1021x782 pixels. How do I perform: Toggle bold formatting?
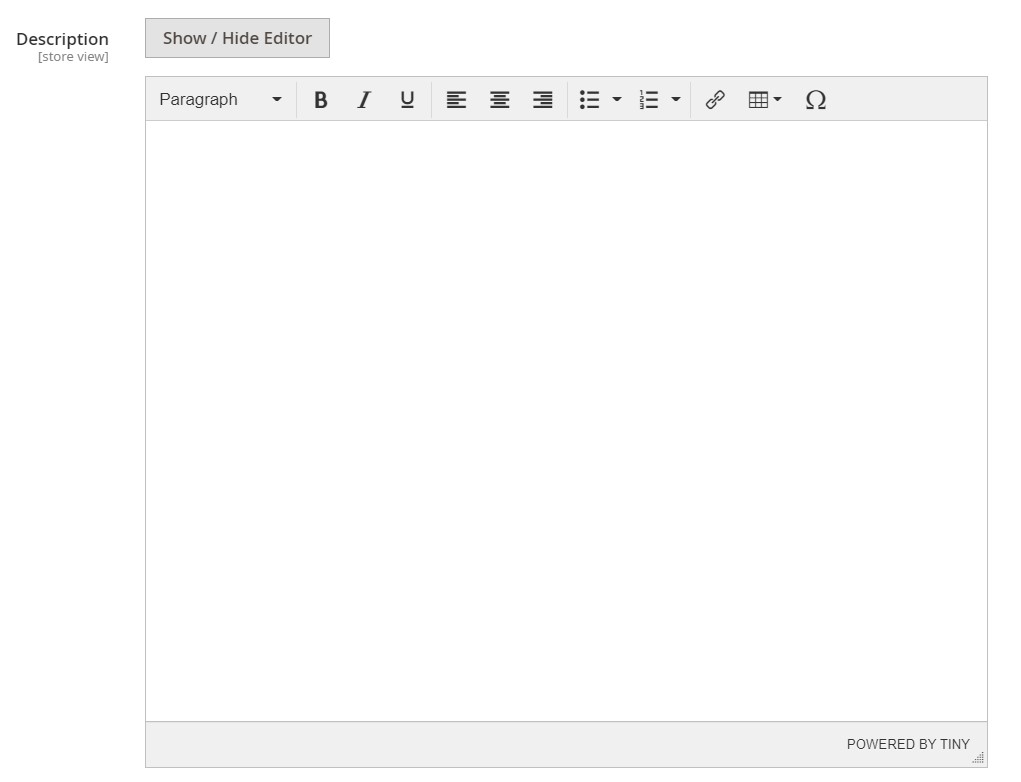pyautogui.click(x=320, y=100)
